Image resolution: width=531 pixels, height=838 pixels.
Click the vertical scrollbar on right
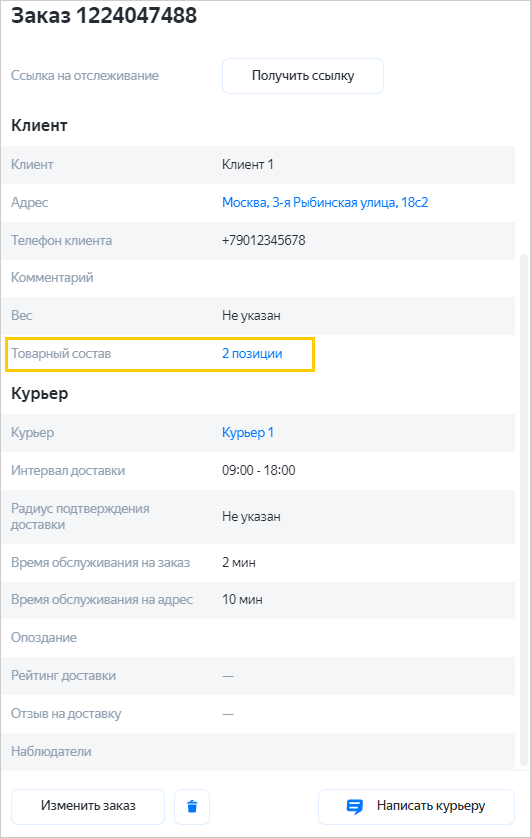pos(523,510)
